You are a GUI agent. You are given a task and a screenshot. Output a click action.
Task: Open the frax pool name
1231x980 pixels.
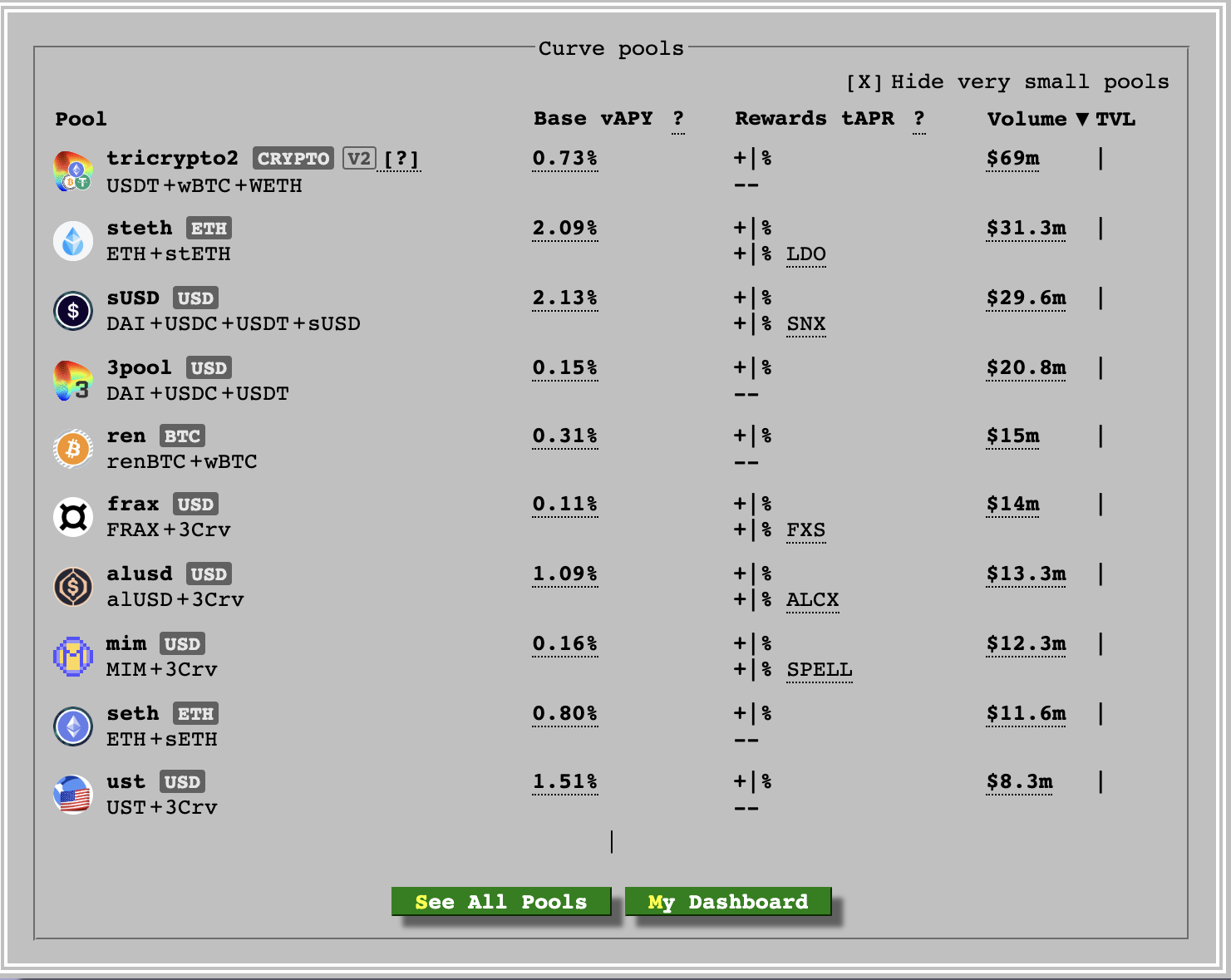133,504
